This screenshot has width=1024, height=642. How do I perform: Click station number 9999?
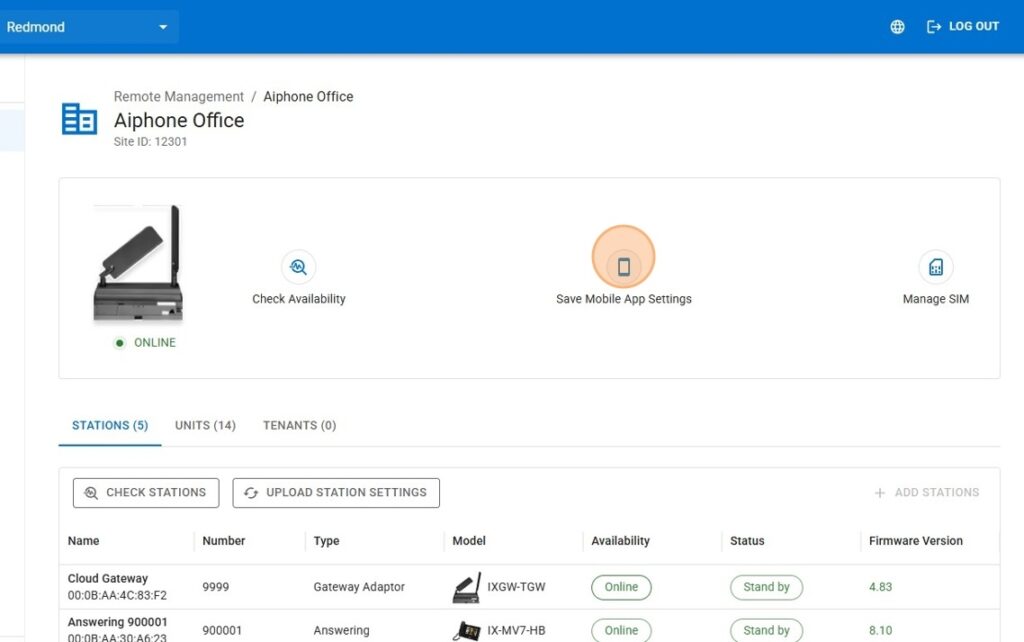coord(216,587)
